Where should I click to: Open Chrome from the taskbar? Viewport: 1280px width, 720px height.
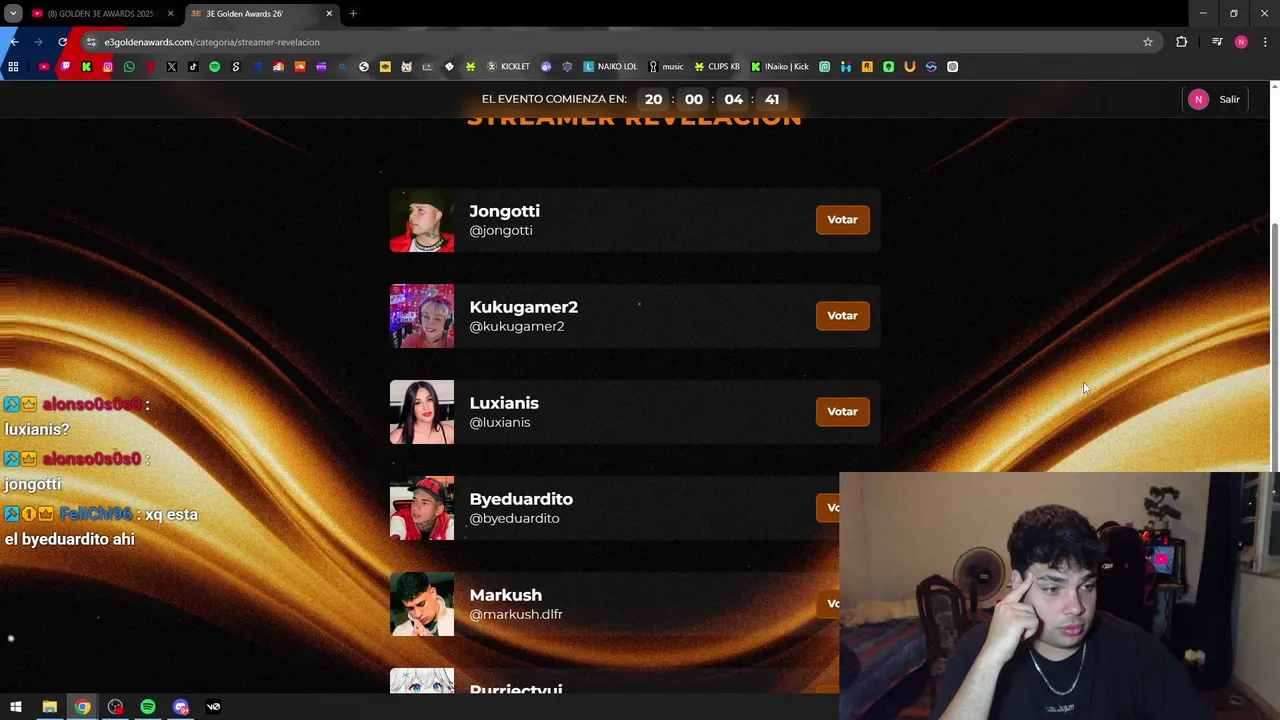(82, 707)
